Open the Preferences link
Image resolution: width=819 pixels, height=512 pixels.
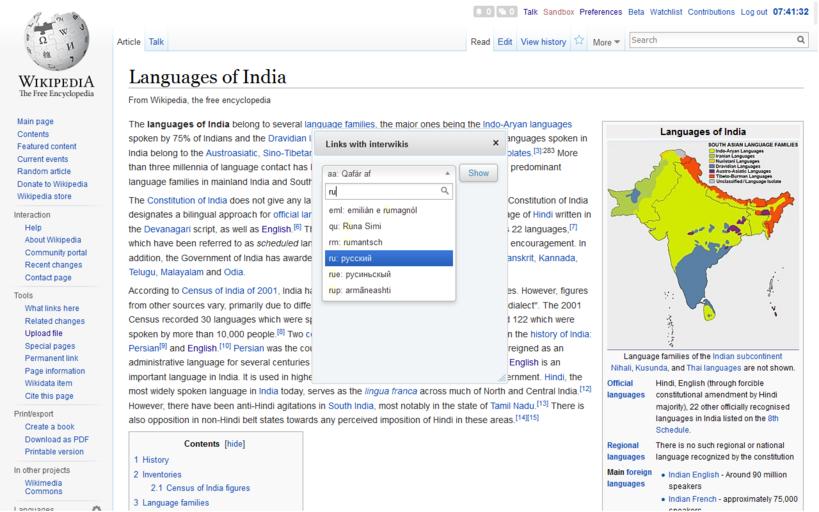600,12
